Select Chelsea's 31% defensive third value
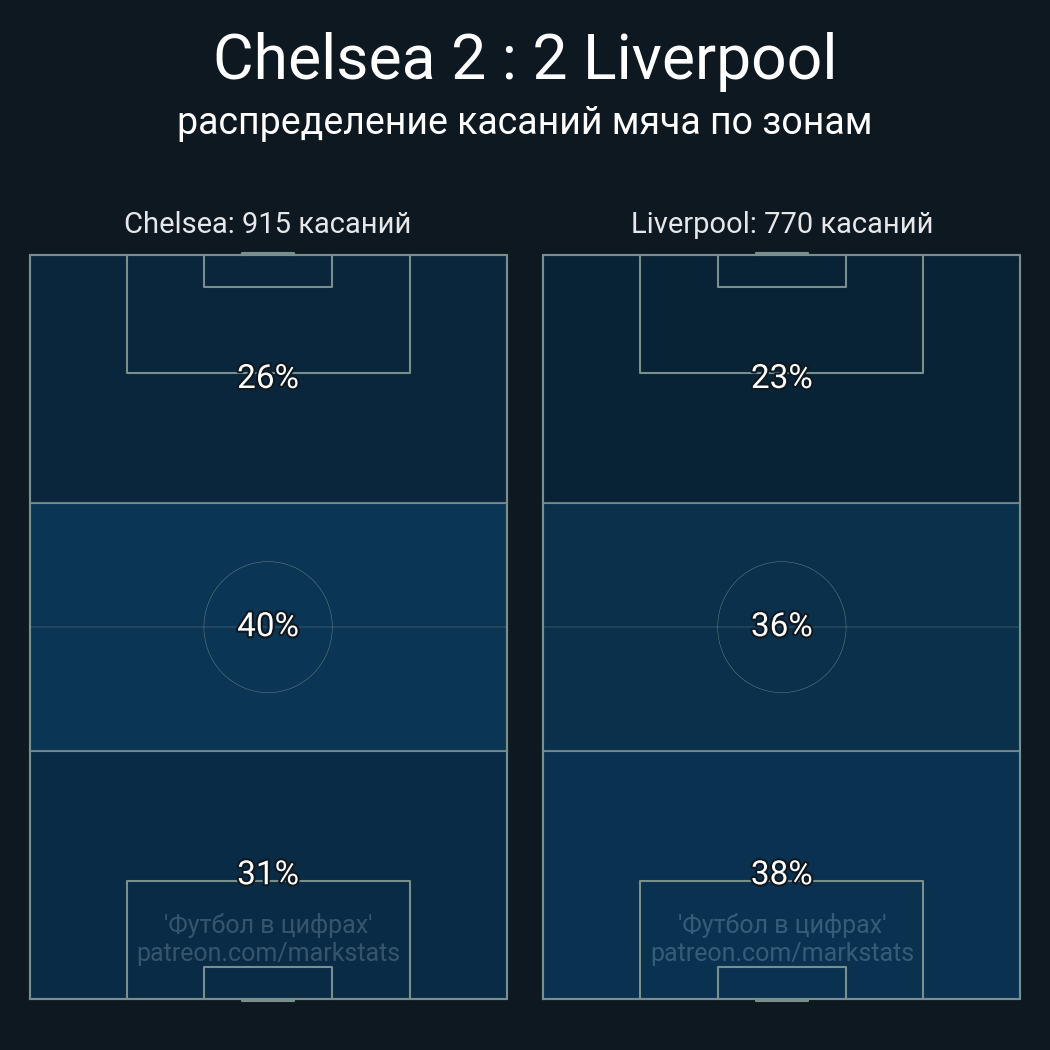The height and width of the screenshot is (1050, 1050). pos(268,873)
